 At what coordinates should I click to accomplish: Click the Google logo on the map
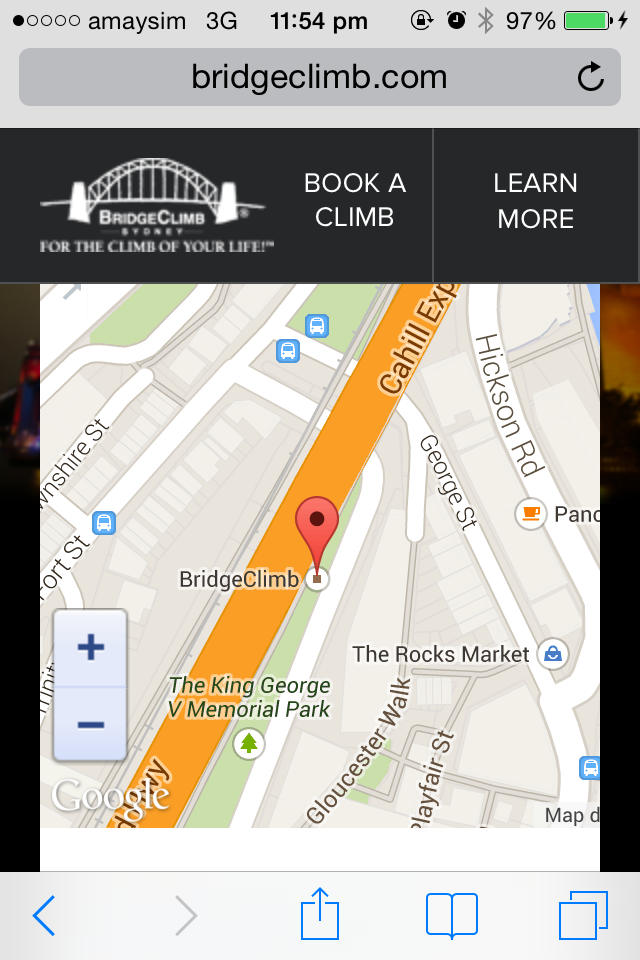110,797
